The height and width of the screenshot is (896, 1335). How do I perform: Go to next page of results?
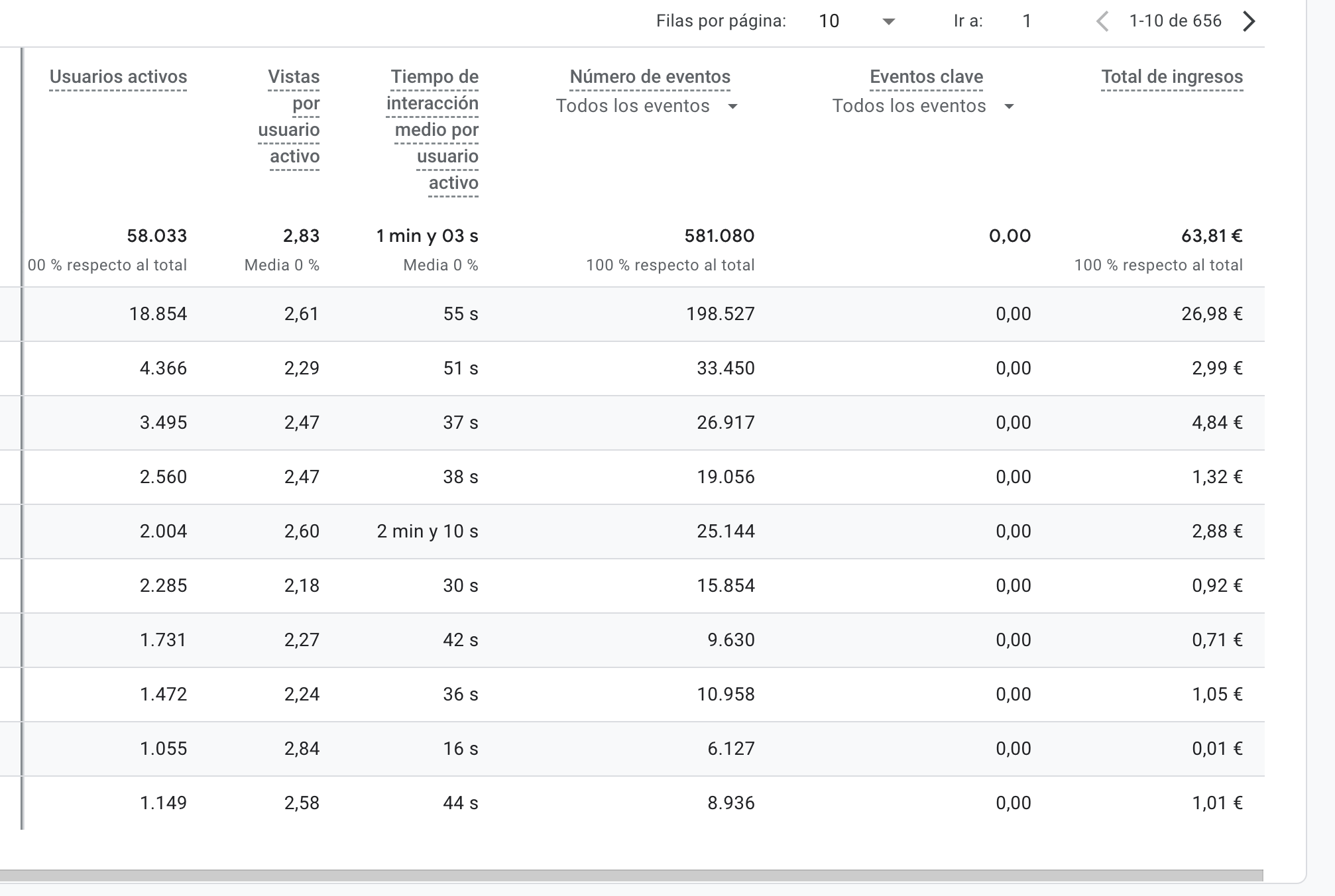click(1249, 21)
